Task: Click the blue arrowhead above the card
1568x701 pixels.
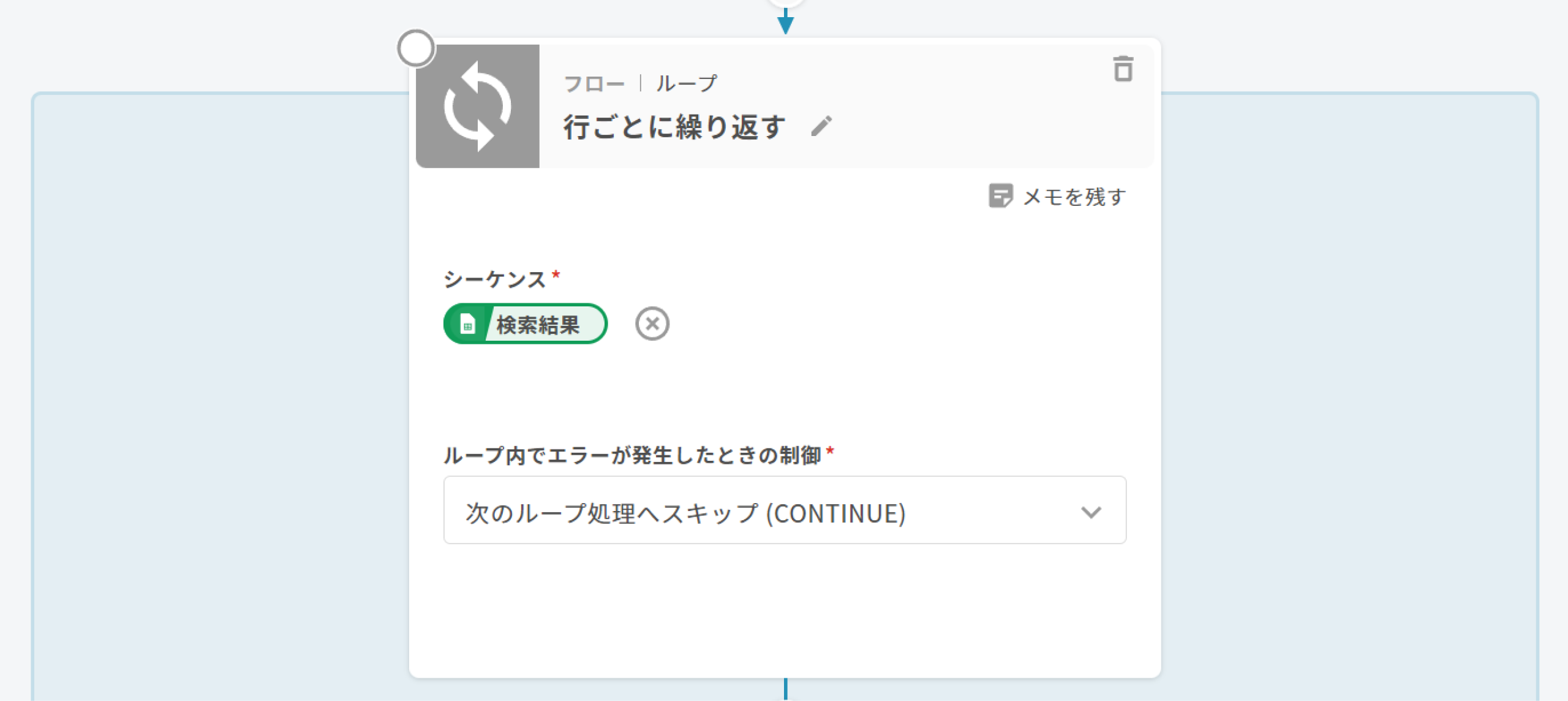Action: coord(785,25)
